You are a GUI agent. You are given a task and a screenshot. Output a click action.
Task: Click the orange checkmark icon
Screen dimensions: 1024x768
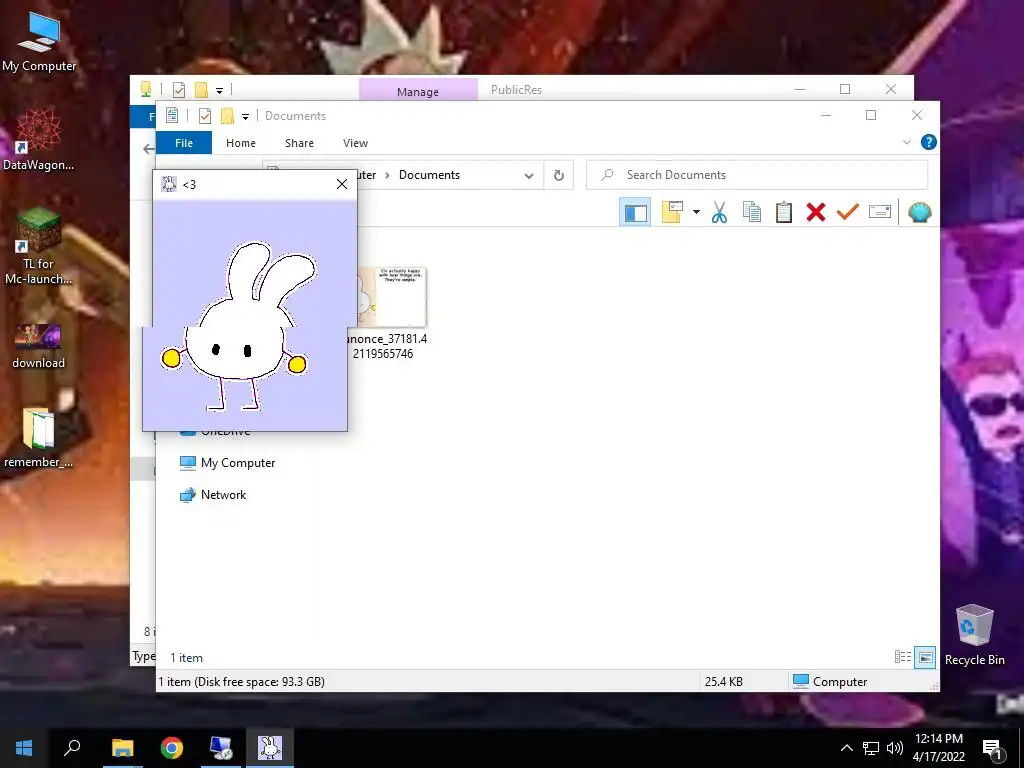(848, 212)
